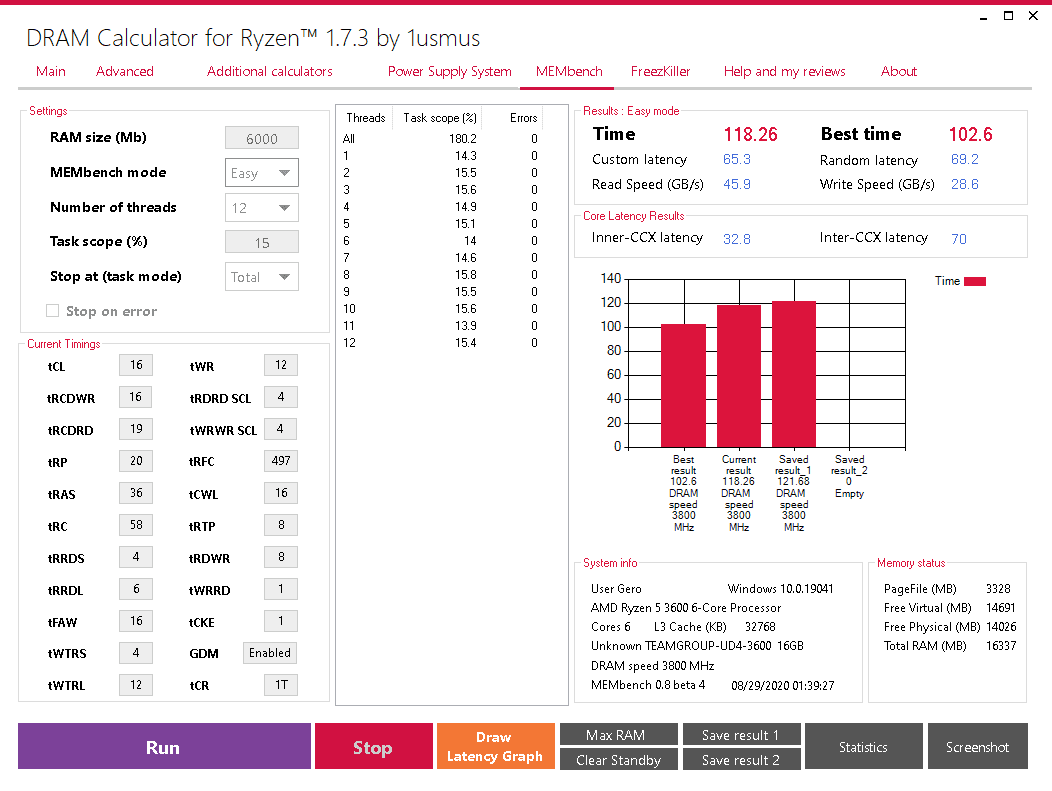
Task: Click the Random latency value 69.2
Action: (965, 160)
